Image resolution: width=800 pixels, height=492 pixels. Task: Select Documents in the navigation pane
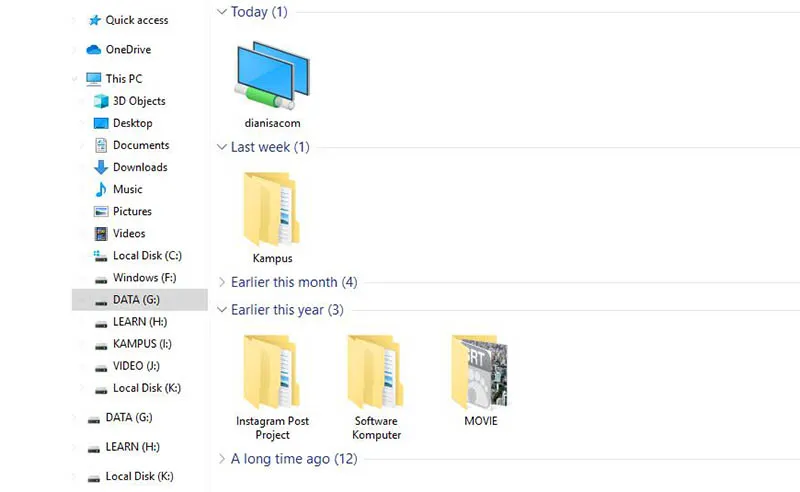point(140,145)
